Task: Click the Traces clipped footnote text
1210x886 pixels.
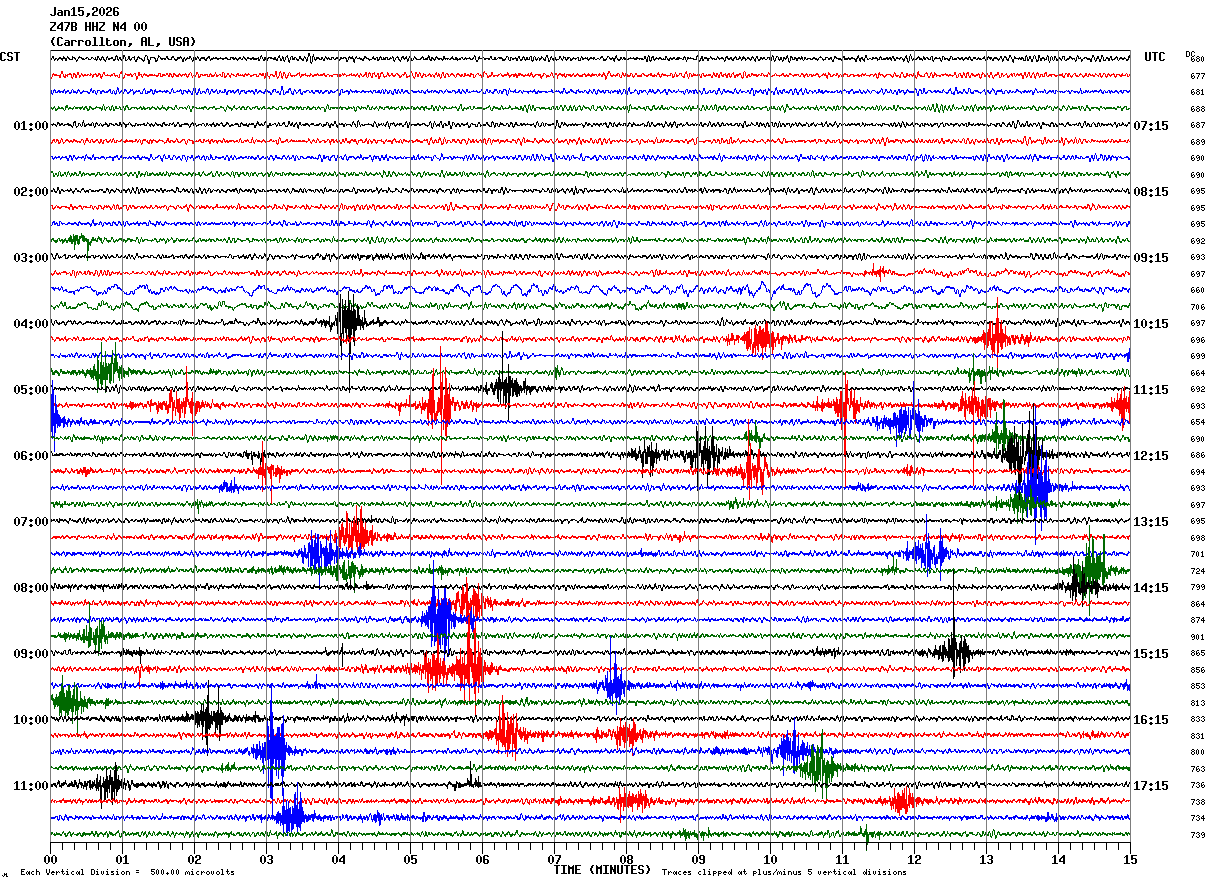Action: tap(784, 873)
